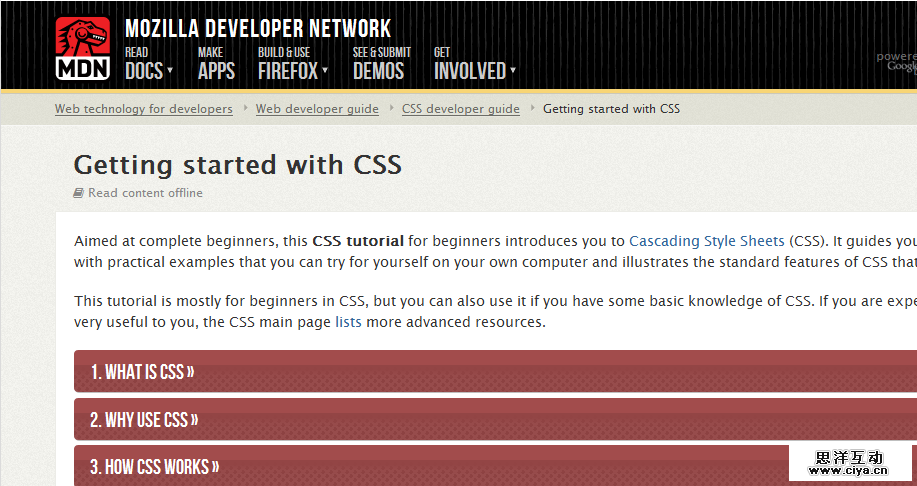Go to CSS developer guide breadcrumb
917x486 pixels.
461,109
